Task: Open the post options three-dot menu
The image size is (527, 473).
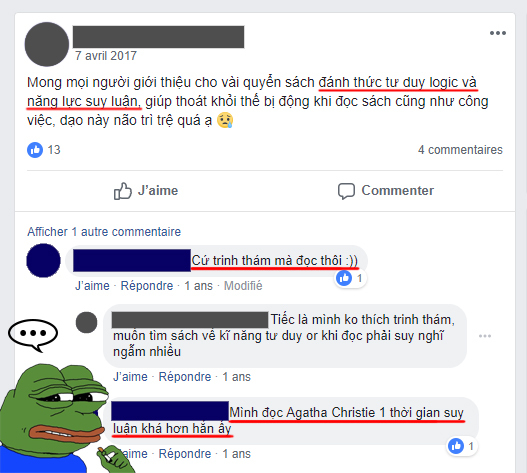Action: tap(497, 33)
